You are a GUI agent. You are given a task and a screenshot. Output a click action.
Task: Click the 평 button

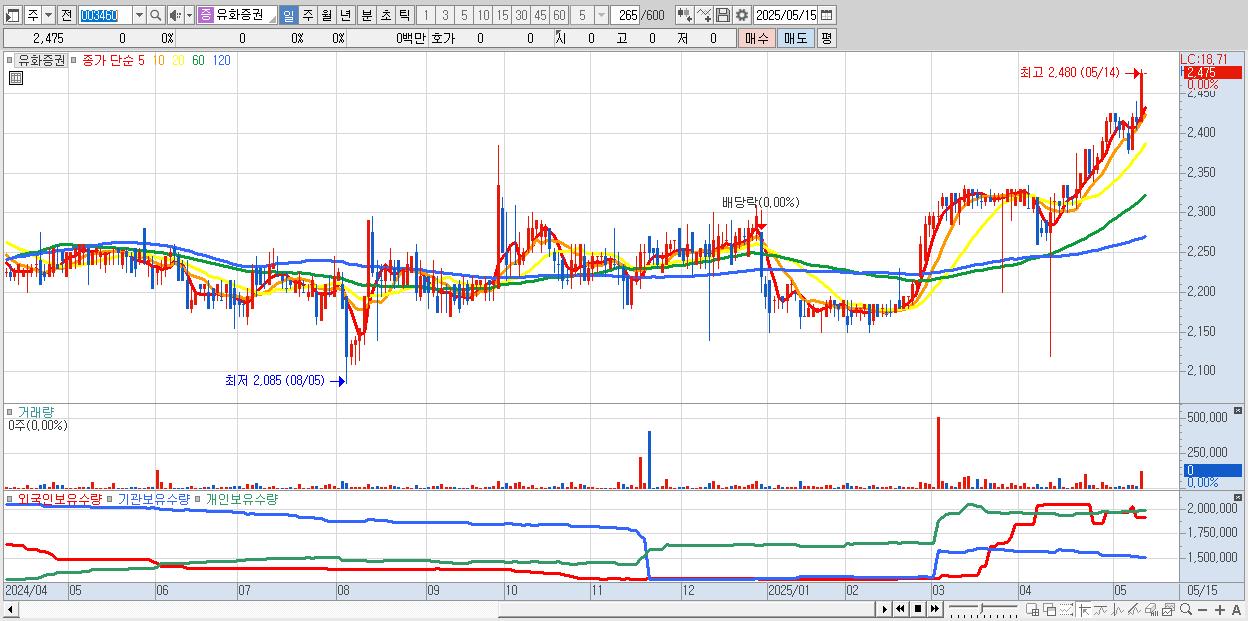[826, 38]
